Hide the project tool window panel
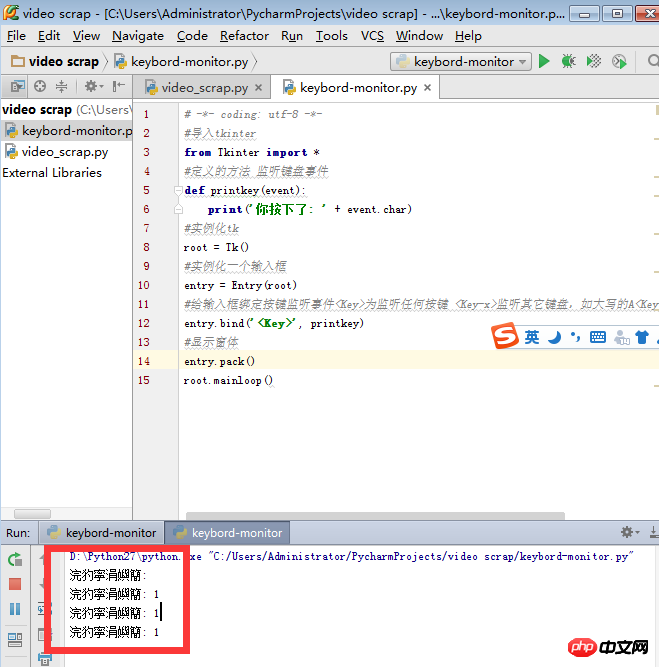Screen dimensions: 659x667 coord(120,87)
